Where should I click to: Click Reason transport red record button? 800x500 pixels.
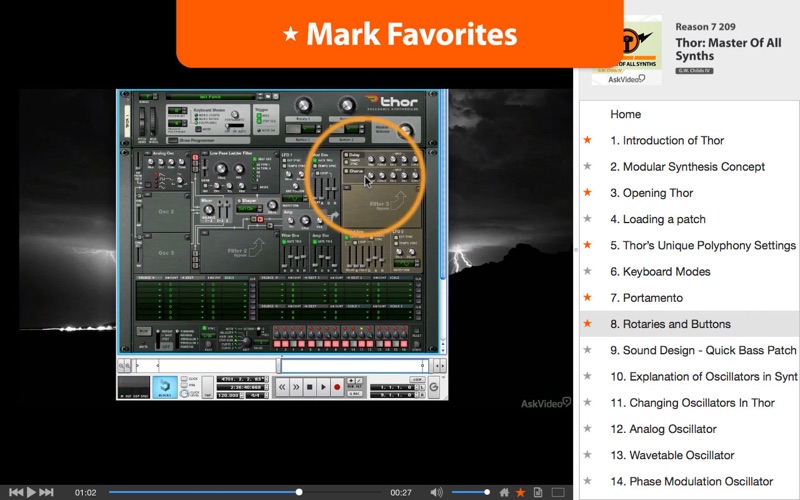337,387
